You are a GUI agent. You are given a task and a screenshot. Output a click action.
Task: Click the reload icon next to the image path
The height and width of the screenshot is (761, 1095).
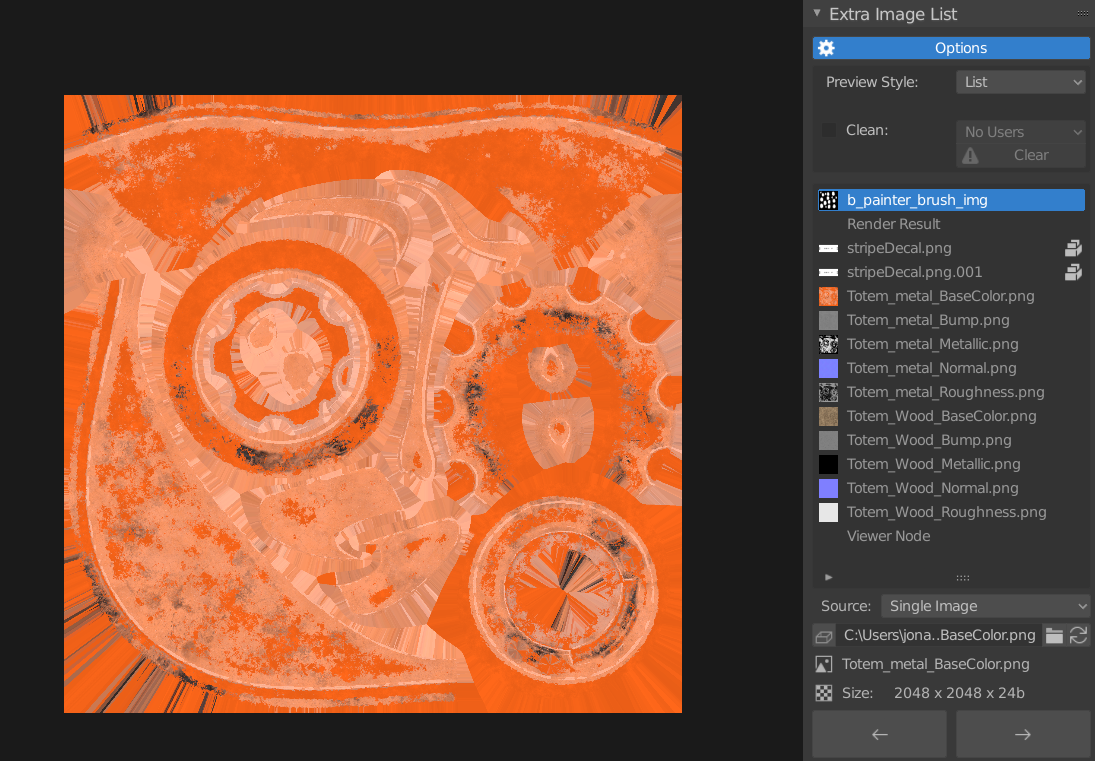click(1078, 635)
